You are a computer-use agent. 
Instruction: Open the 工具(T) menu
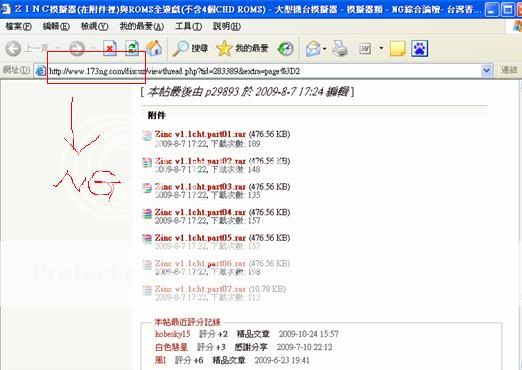tap(189, 26)
